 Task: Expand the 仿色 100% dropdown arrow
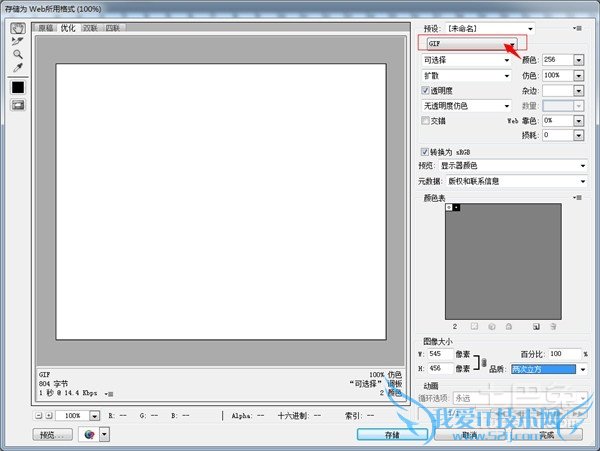tap(579, 76)
